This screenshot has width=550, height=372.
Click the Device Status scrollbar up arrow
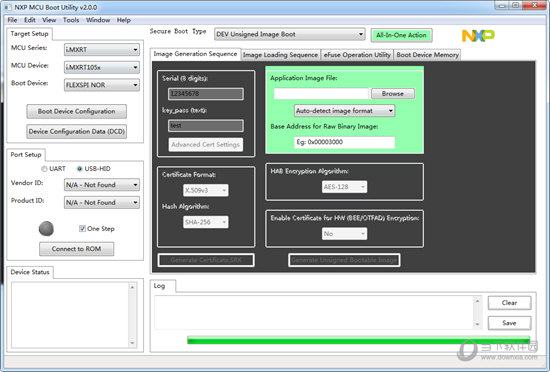132,287
